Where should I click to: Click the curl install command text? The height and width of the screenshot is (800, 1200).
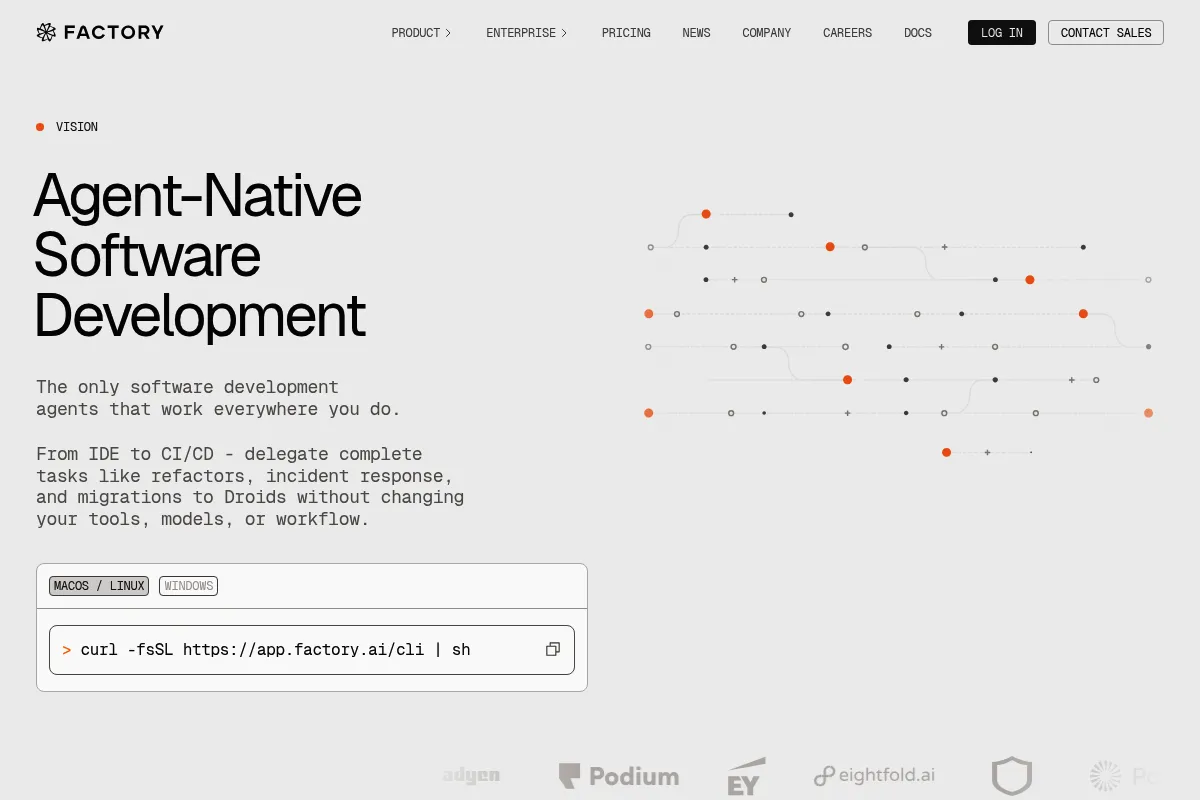pyautogui.click(x=275, y=650)
